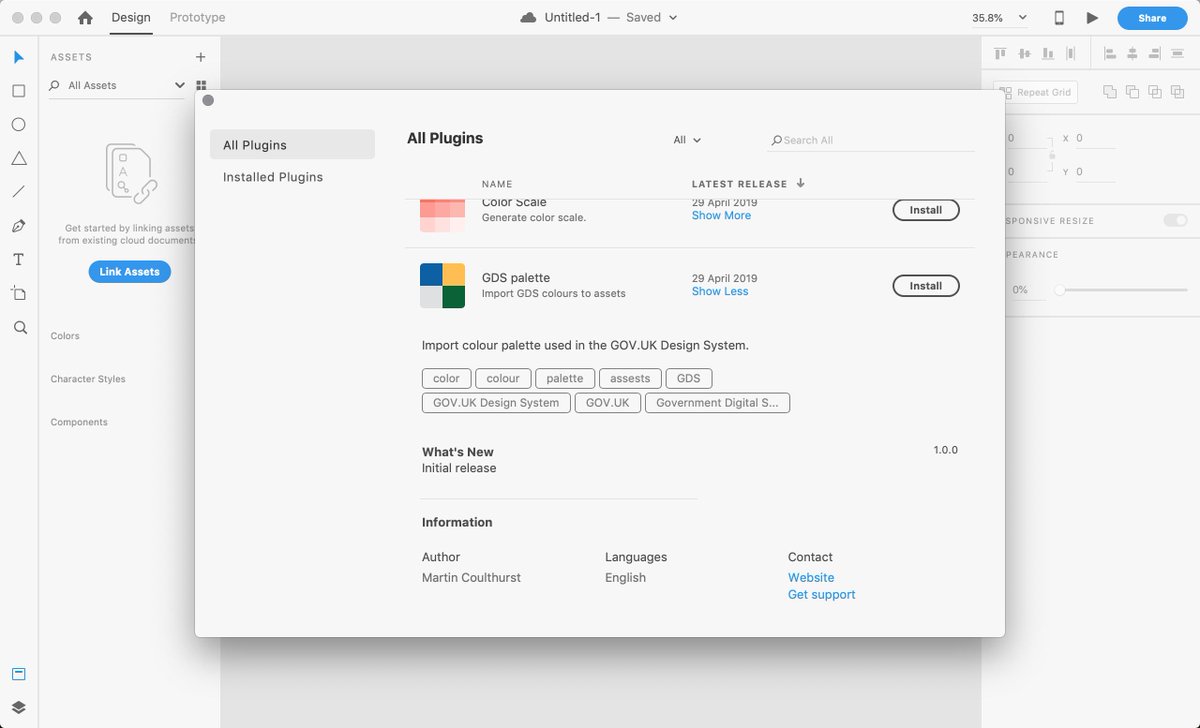Click Show Less for GDS palette
This screenshot has height=728, width=1200.
pos(720,292)
